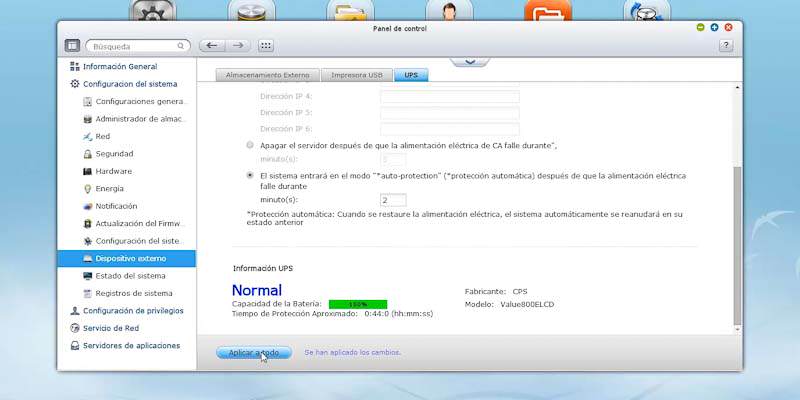Select auto-protection mode radio option

[250, 175]
